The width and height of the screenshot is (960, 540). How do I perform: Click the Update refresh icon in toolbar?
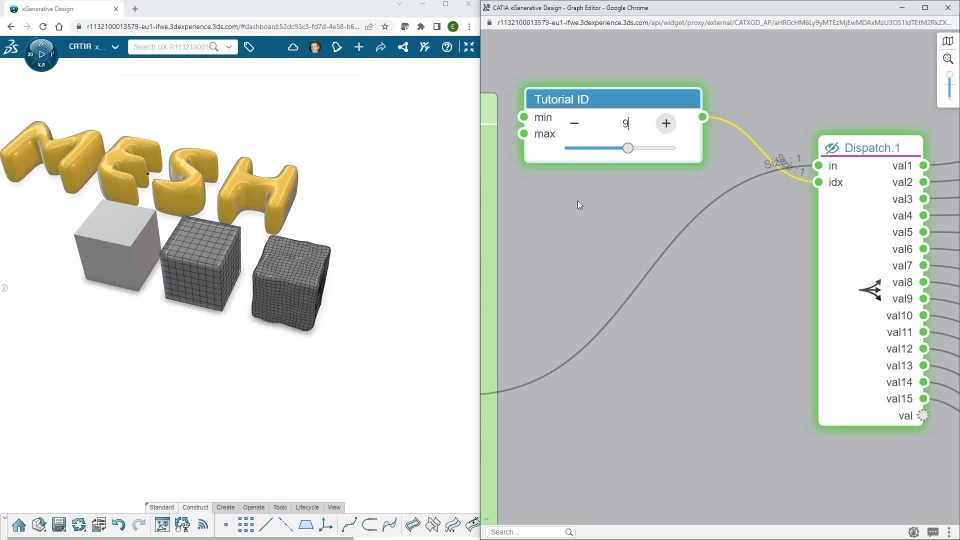click(x=79, y=525)
